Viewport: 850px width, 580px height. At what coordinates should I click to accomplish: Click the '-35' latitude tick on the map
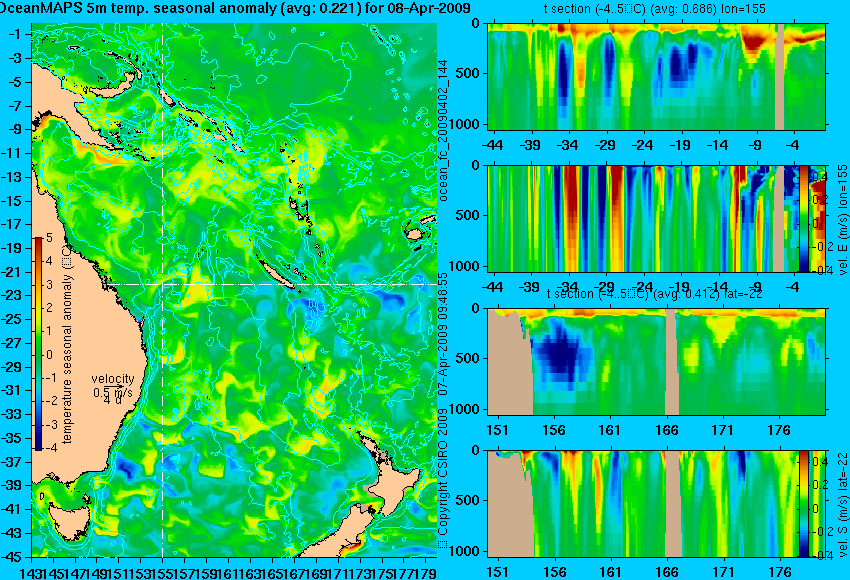tap(12, 438)
